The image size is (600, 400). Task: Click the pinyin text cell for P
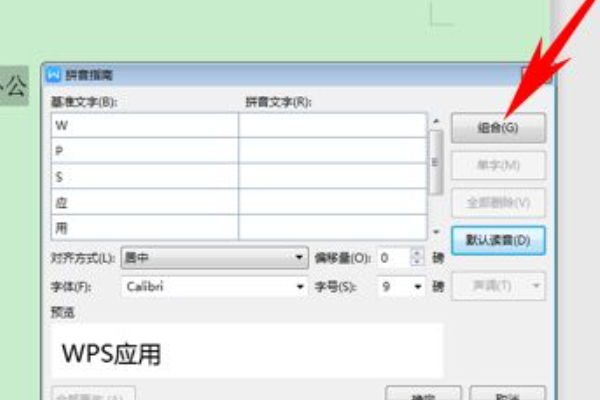tap(332, 151)
